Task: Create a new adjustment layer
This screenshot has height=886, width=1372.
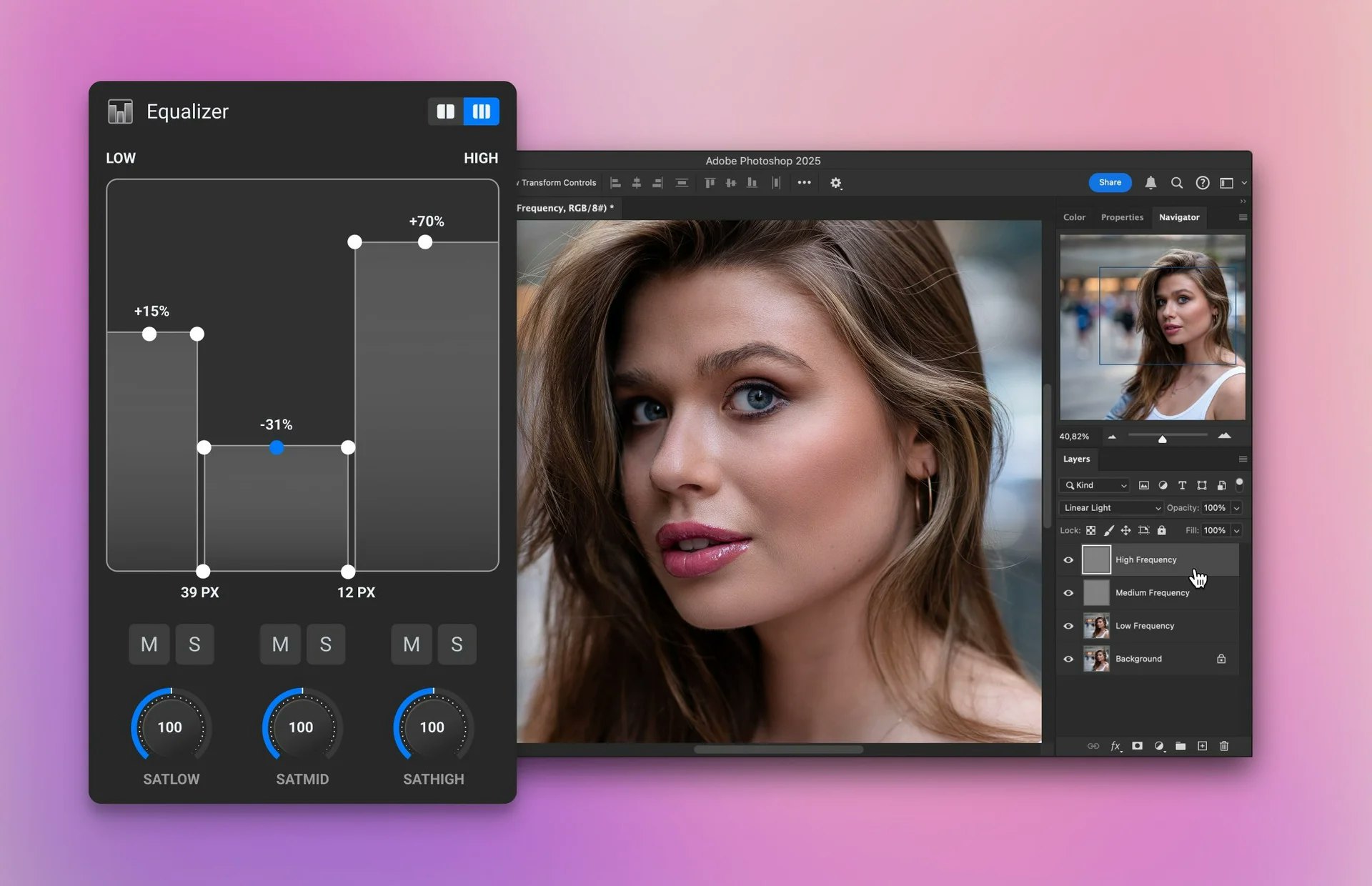Action: pyautogui.click(x=1159, y=746)
